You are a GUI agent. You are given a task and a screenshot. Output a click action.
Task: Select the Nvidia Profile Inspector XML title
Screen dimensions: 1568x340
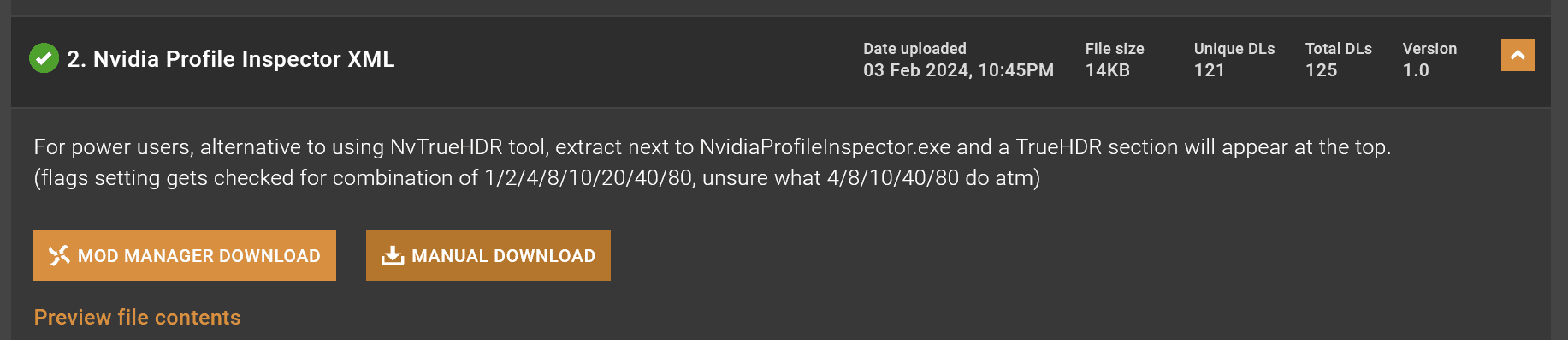231,59
